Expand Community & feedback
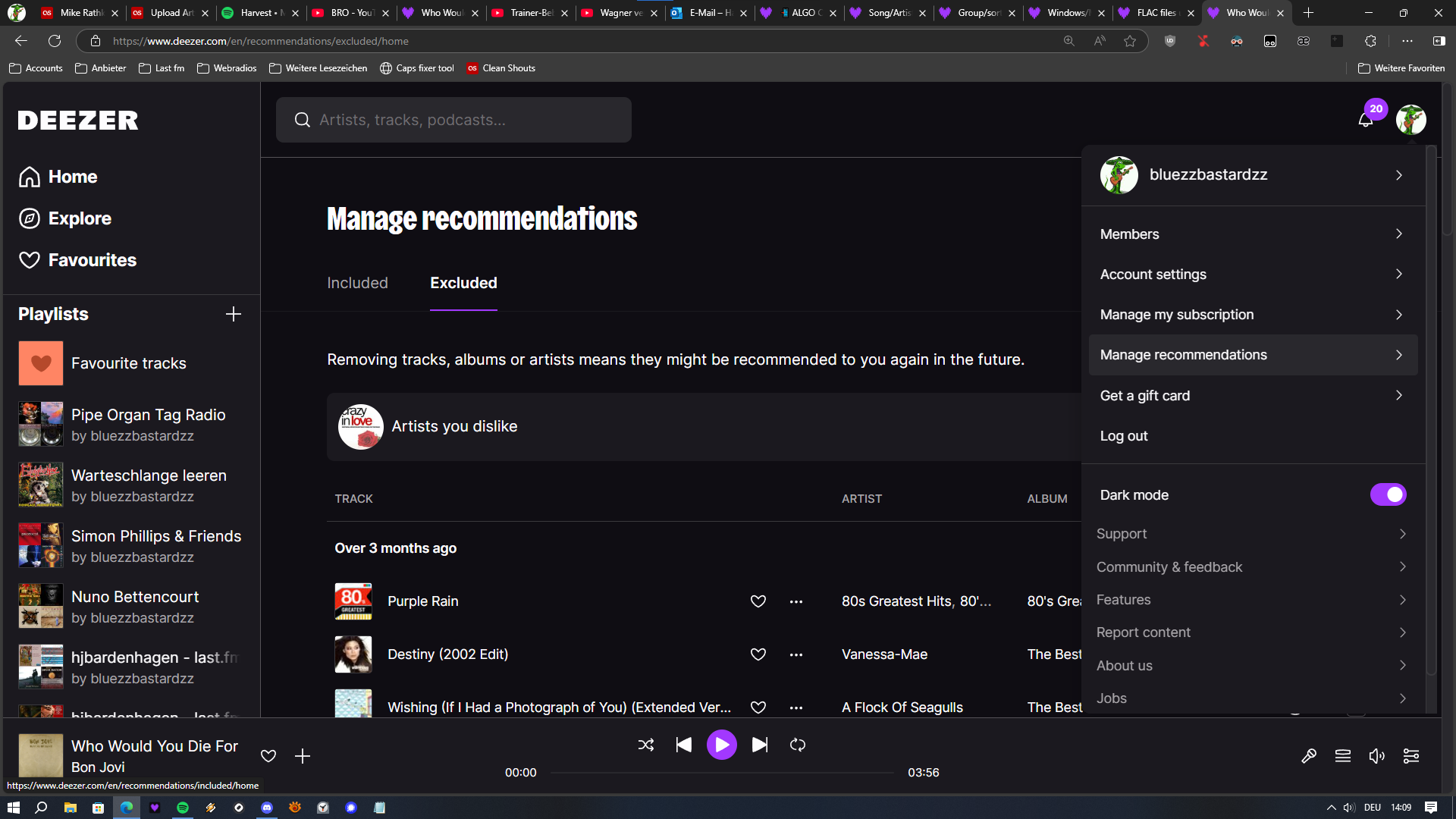Image resolution: width=1456 pixels, height=819 pixels. tap(1253, 567)
